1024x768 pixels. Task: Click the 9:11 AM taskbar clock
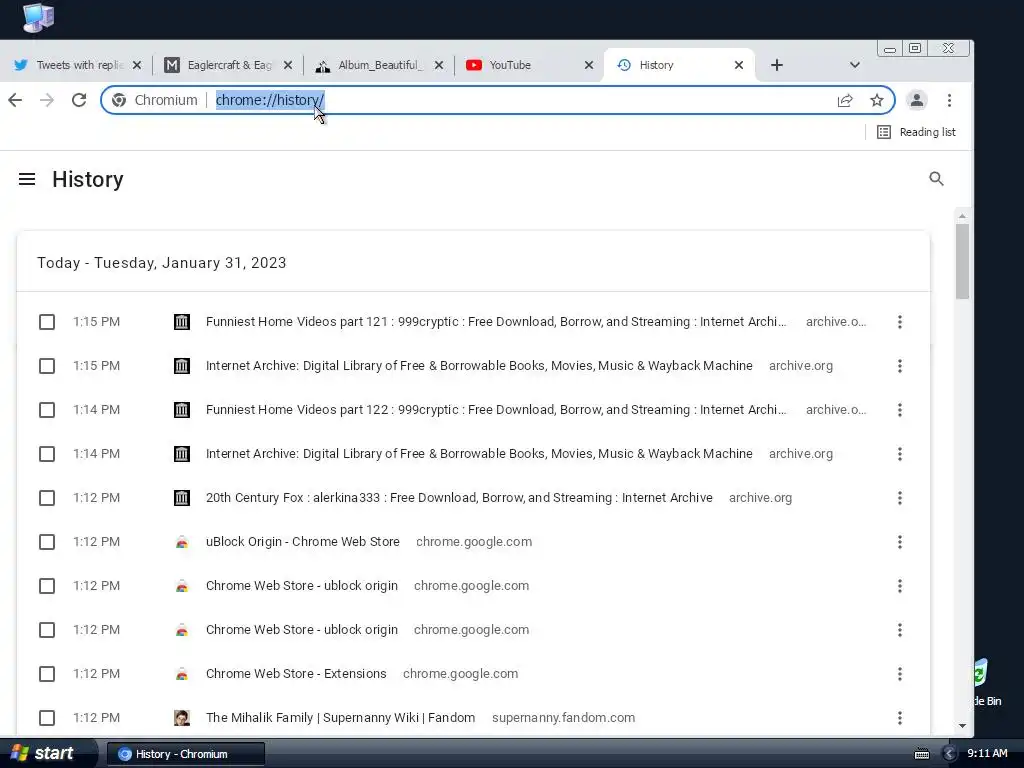(987, 754)
